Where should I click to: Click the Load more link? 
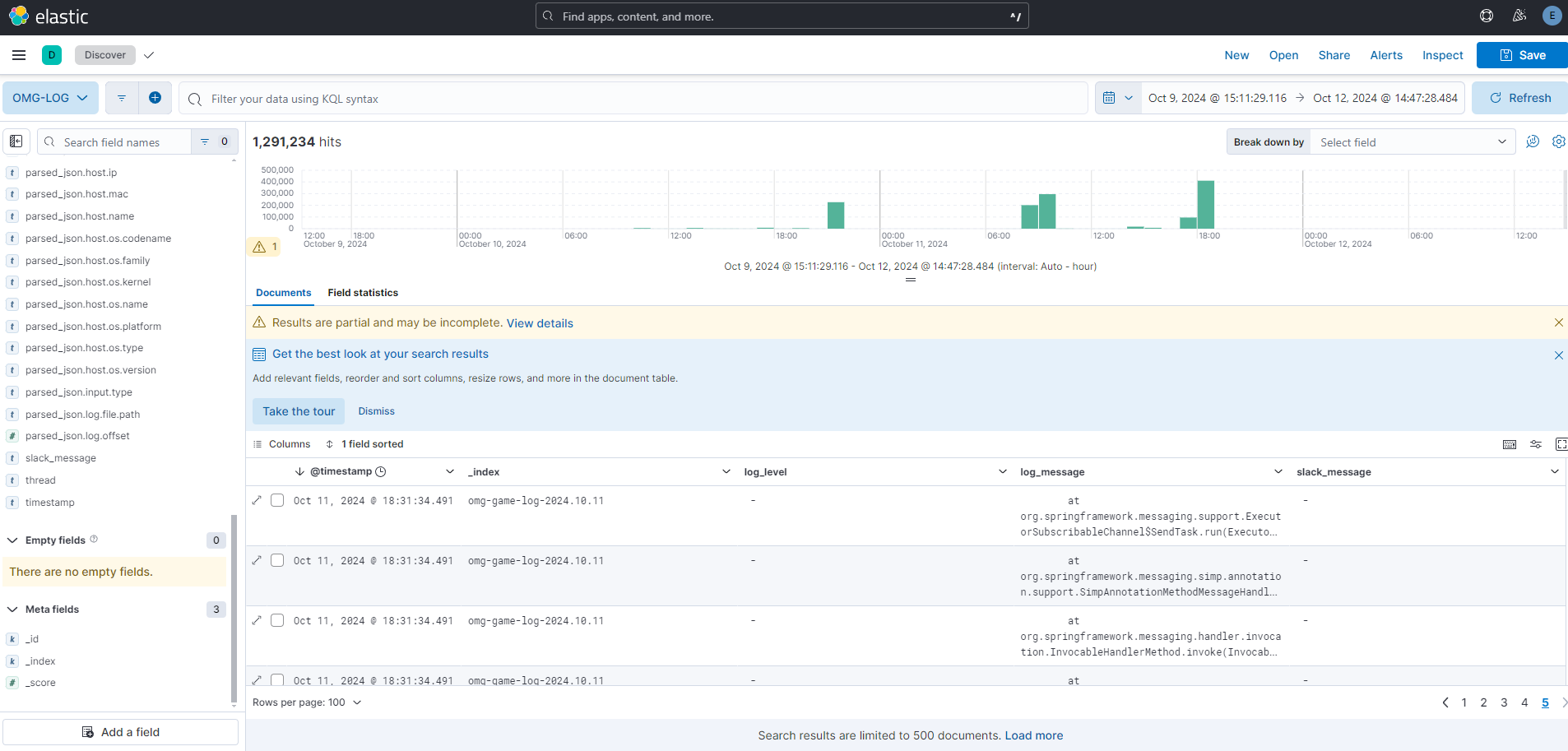click(x=1033, y=735)
